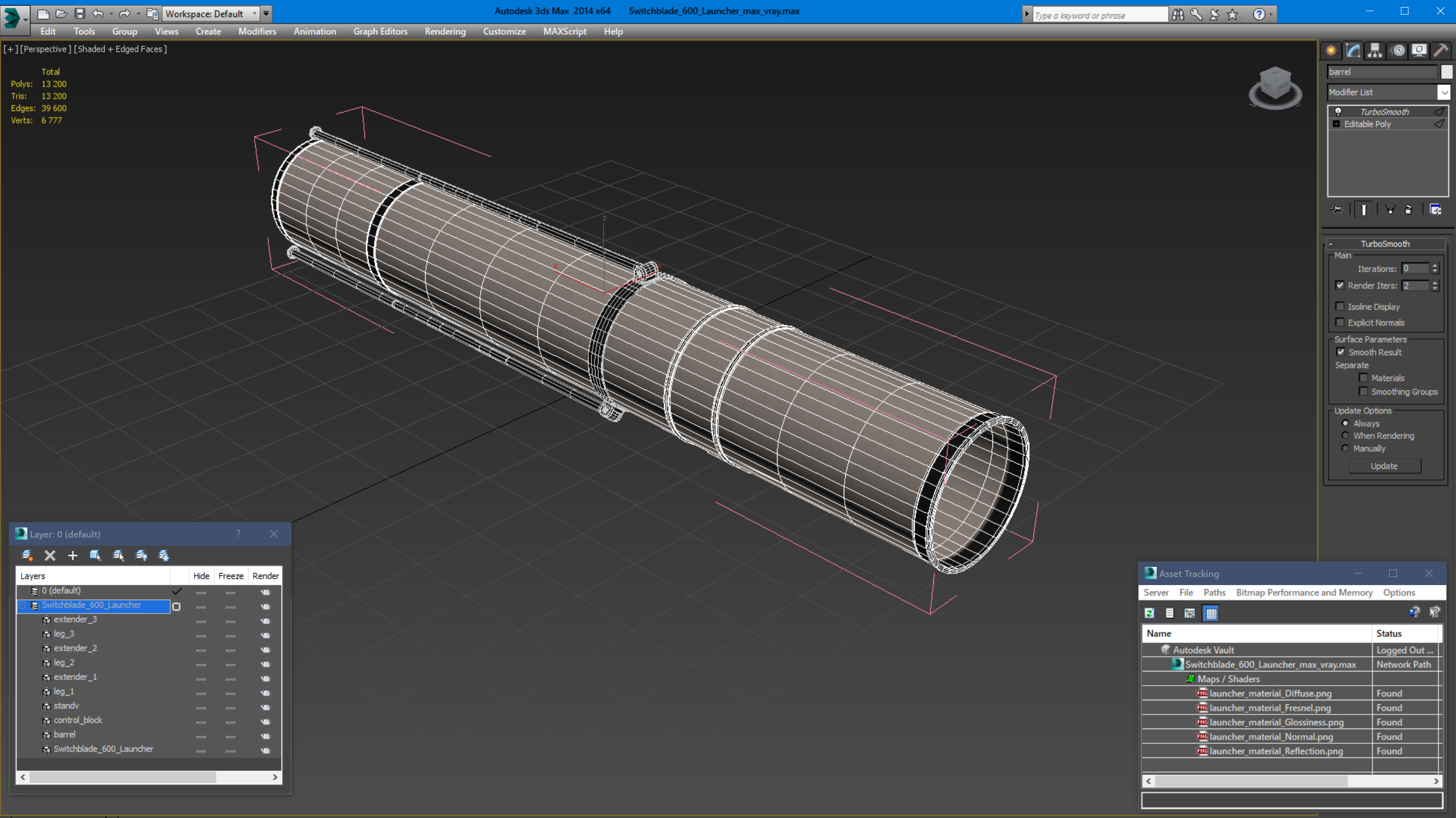
Task: Toggle TurboSmooth modifier lightbulb on/off
Action: [x=1338, y=112]
